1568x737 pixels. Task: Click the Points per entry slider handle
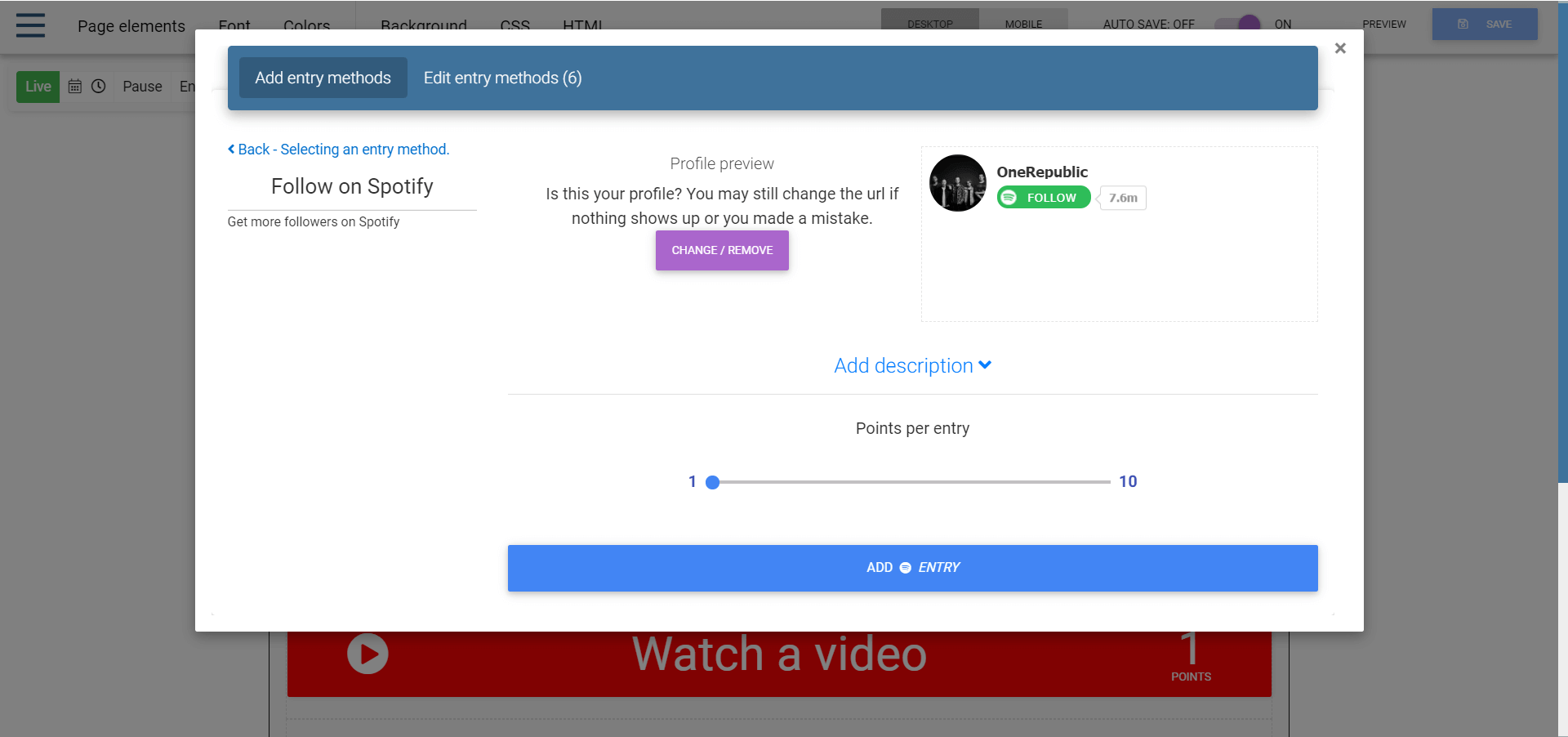[x=712, y=482]
